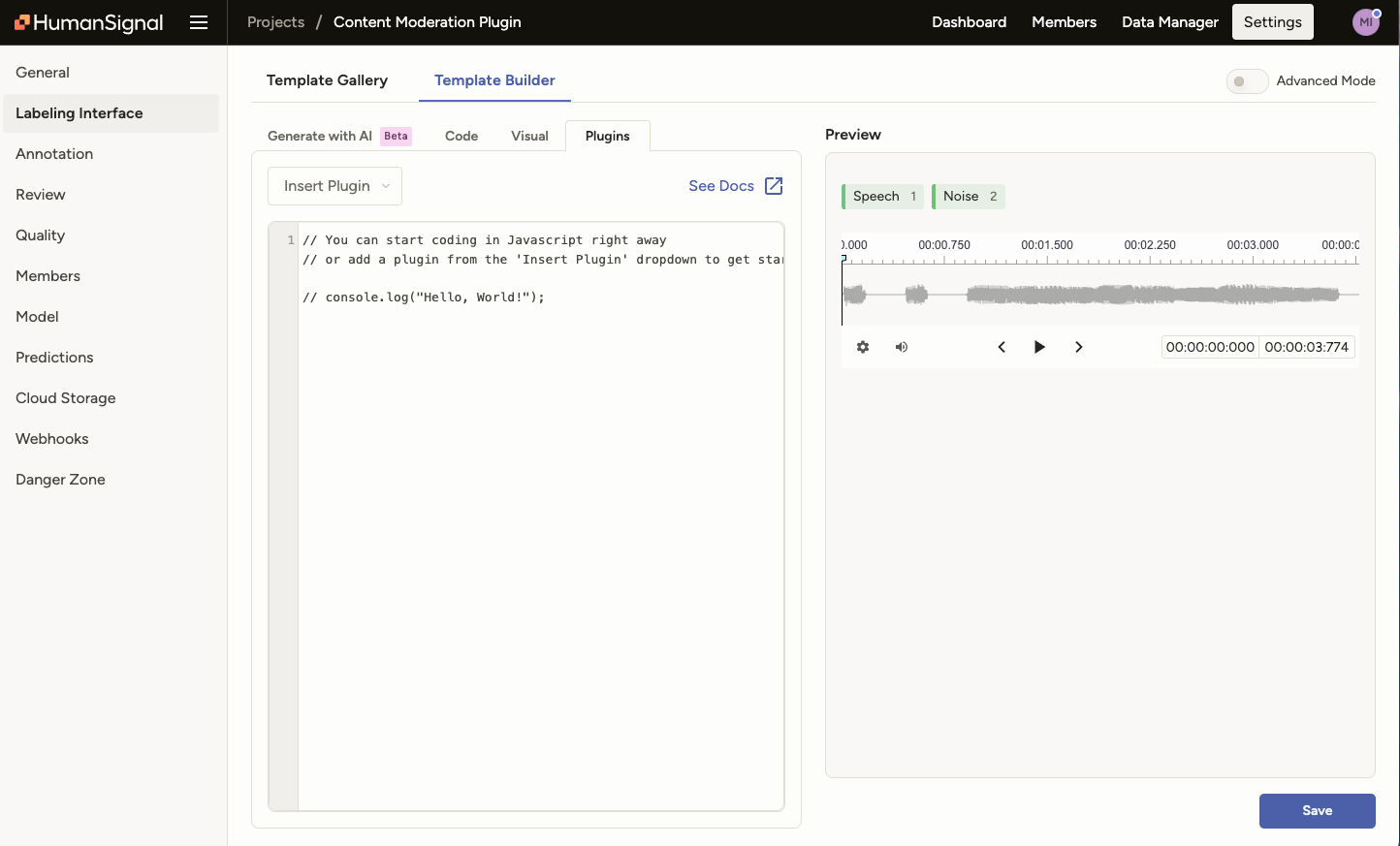Open Annotation settings
This screenshot has width=1400, height=846.
pos(111,154)
